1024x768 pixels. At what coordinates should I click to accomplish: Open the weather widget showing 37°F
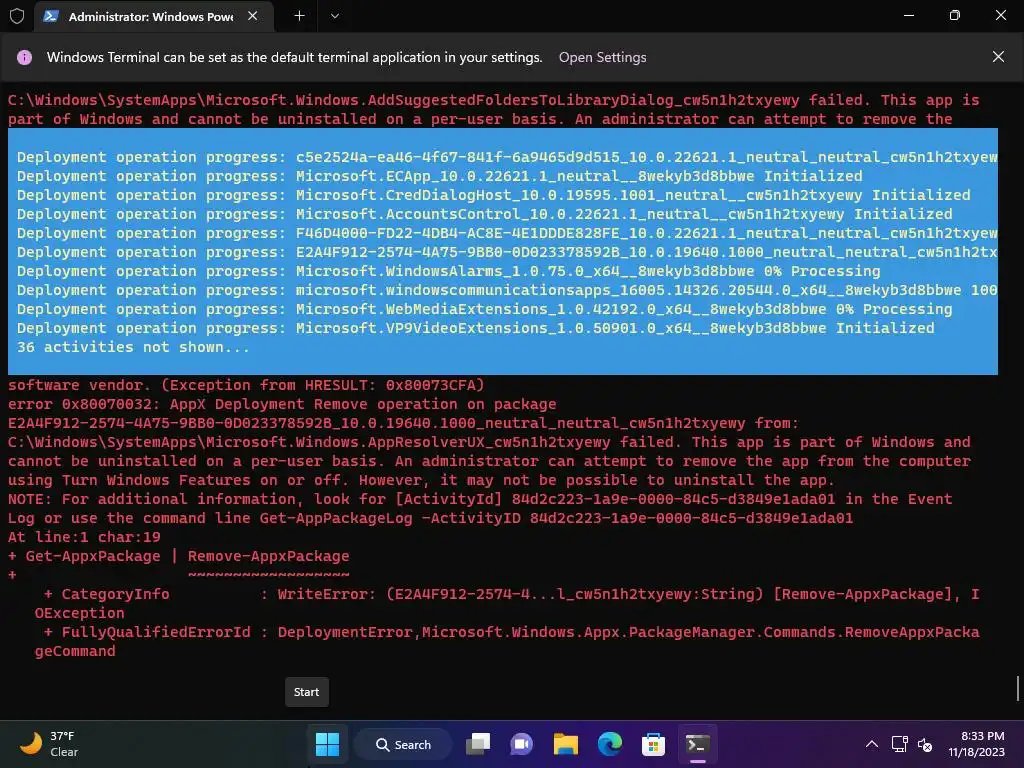point(49,744)
